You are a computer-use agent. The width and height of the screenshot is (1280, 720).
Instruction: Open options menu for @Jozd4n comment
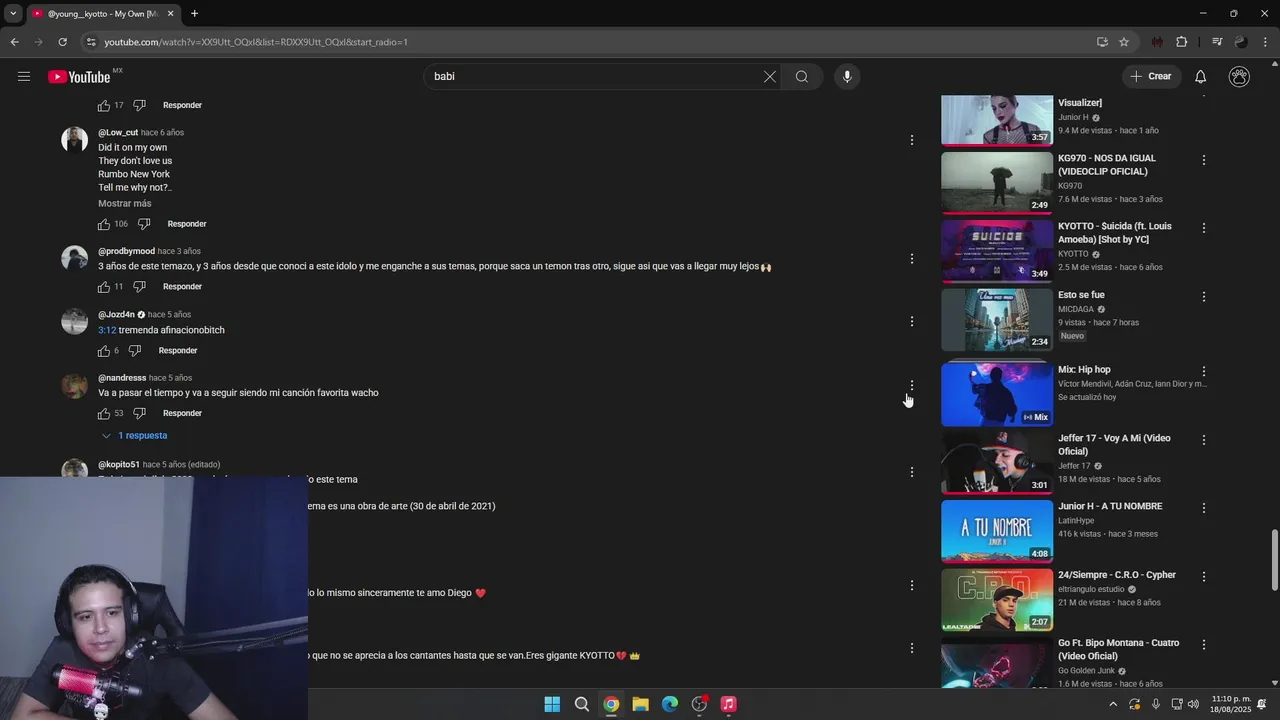(911, 322)
